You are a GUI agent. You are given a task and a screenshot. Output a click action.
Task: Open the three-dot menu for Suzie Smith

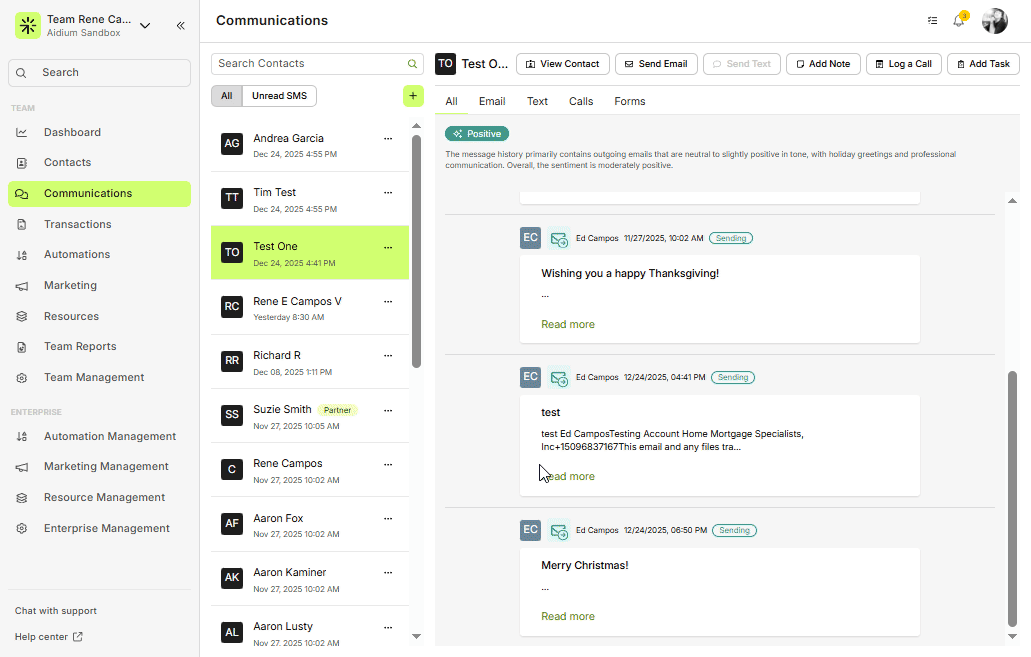388,410
